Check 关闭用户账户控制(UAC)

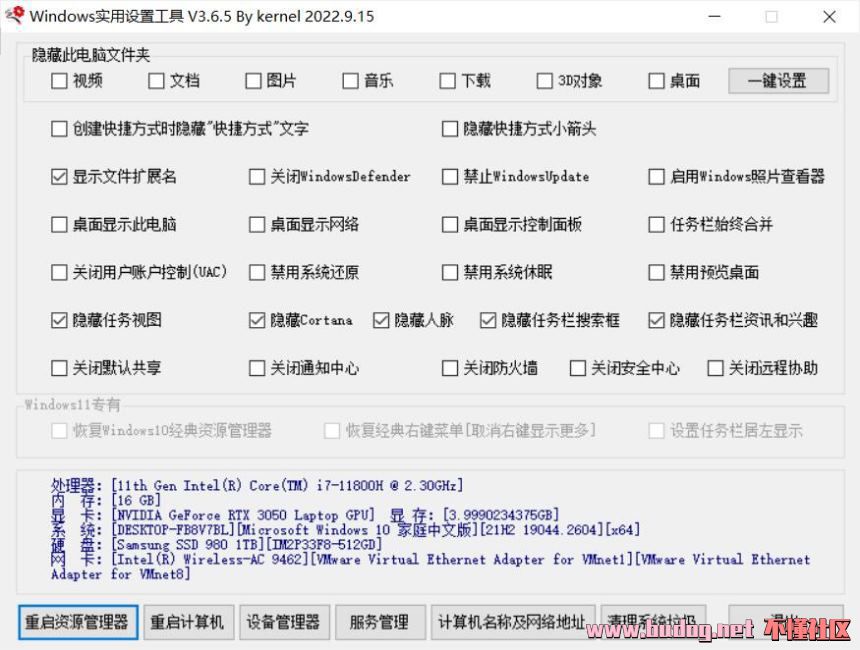[59, 272]
